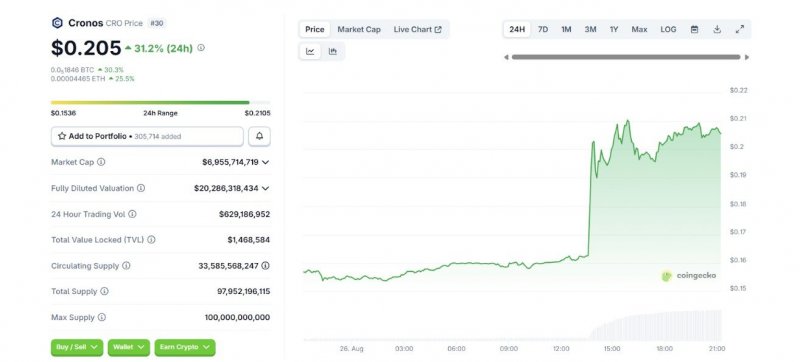
Task: Open Max Supply info icon
Action: pyautogui.click(x=102, y=317)
